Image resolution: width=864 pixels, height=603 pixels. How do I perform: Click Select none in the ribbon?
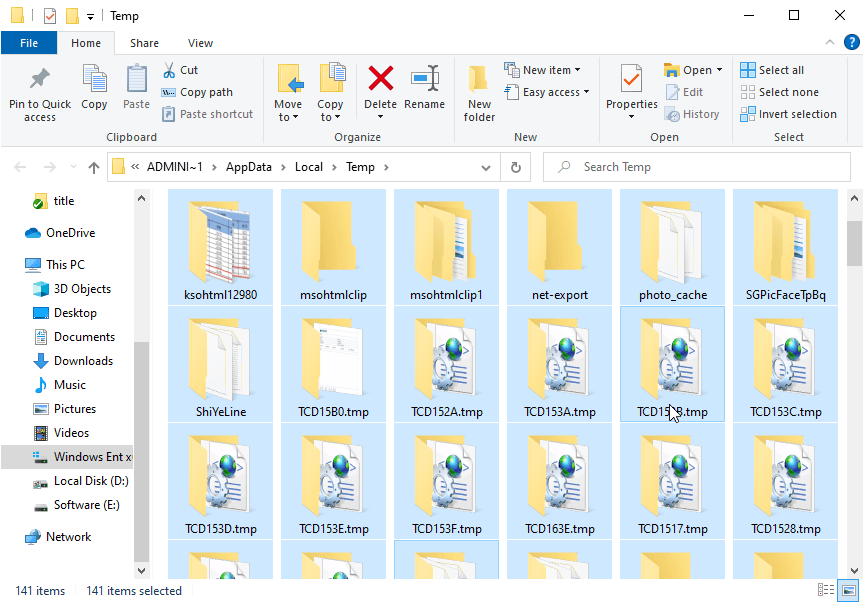[x=779, y=92]
